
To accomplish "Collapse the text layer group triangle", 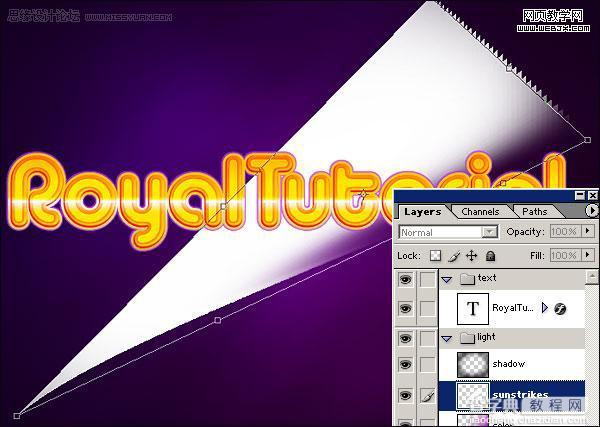I will [x=447, y=280].
